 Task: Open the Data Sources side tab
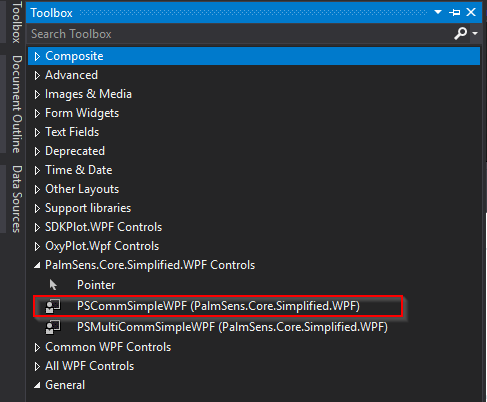coord(16,199)
